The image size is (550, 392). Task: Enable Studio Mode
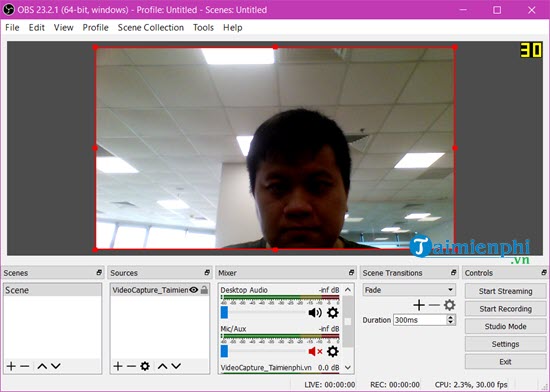505,326
